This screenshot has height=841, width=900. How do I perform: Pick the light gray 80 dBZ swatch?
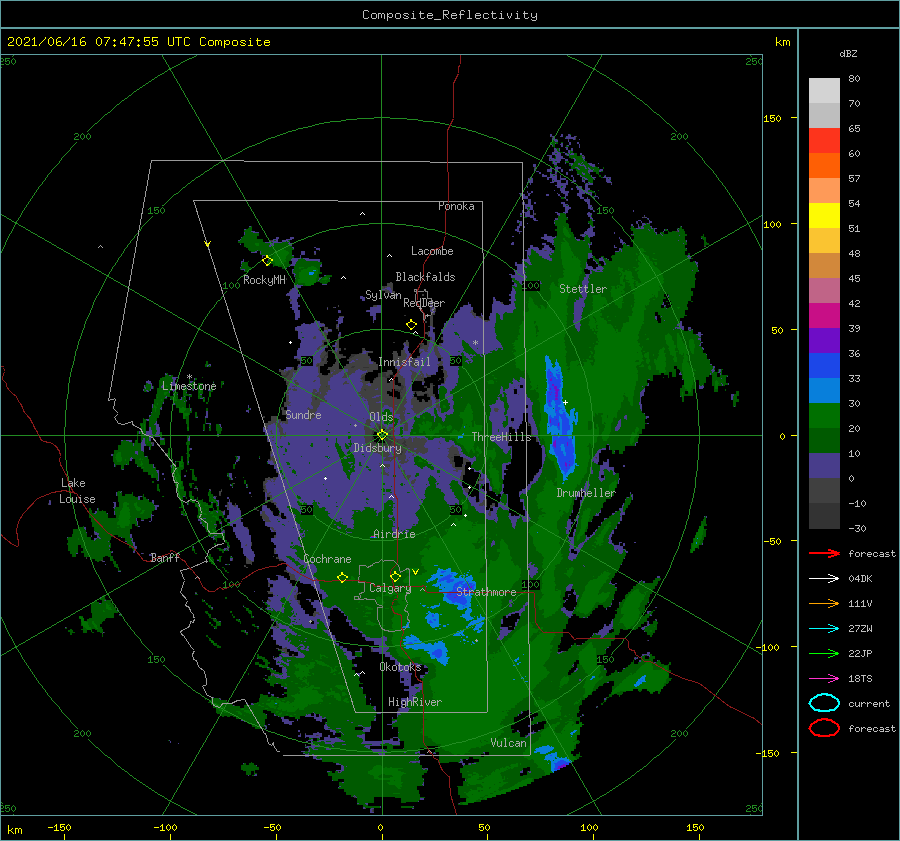(x=824, y=90)
